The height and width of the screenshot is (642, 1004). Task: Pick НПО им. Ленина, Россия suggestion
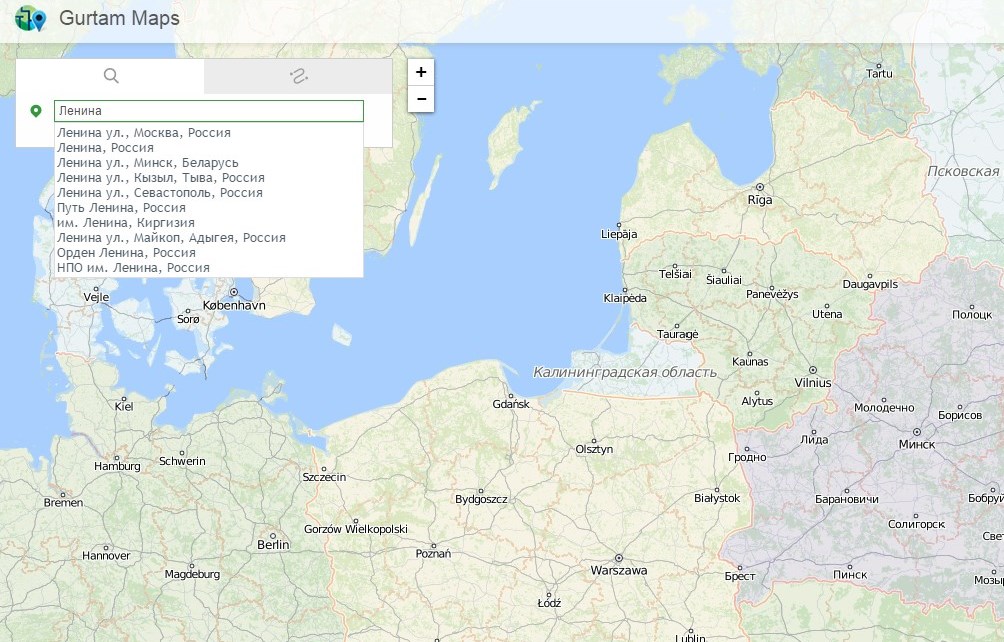pos(133,268)
